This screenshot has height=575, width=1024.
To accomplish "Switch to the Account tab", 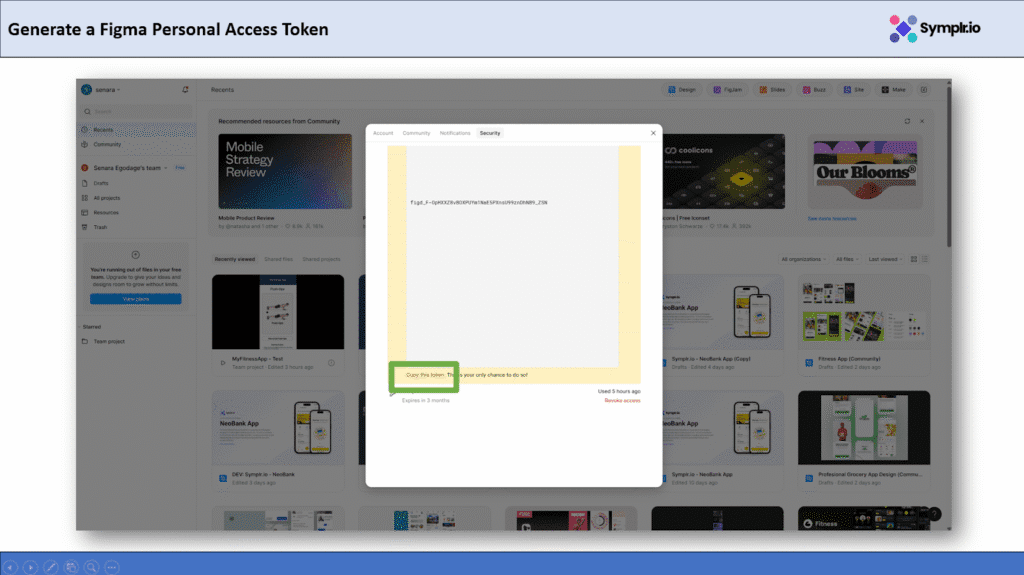I will point(383,133).
